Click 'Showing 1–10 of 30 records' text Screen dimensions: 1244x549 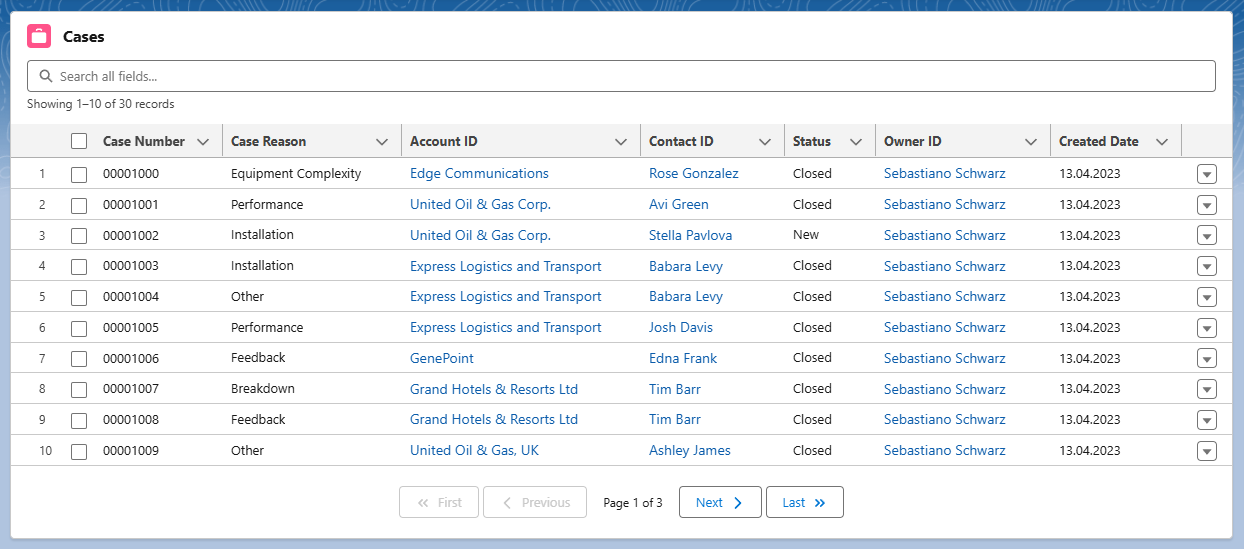point(101,104)
